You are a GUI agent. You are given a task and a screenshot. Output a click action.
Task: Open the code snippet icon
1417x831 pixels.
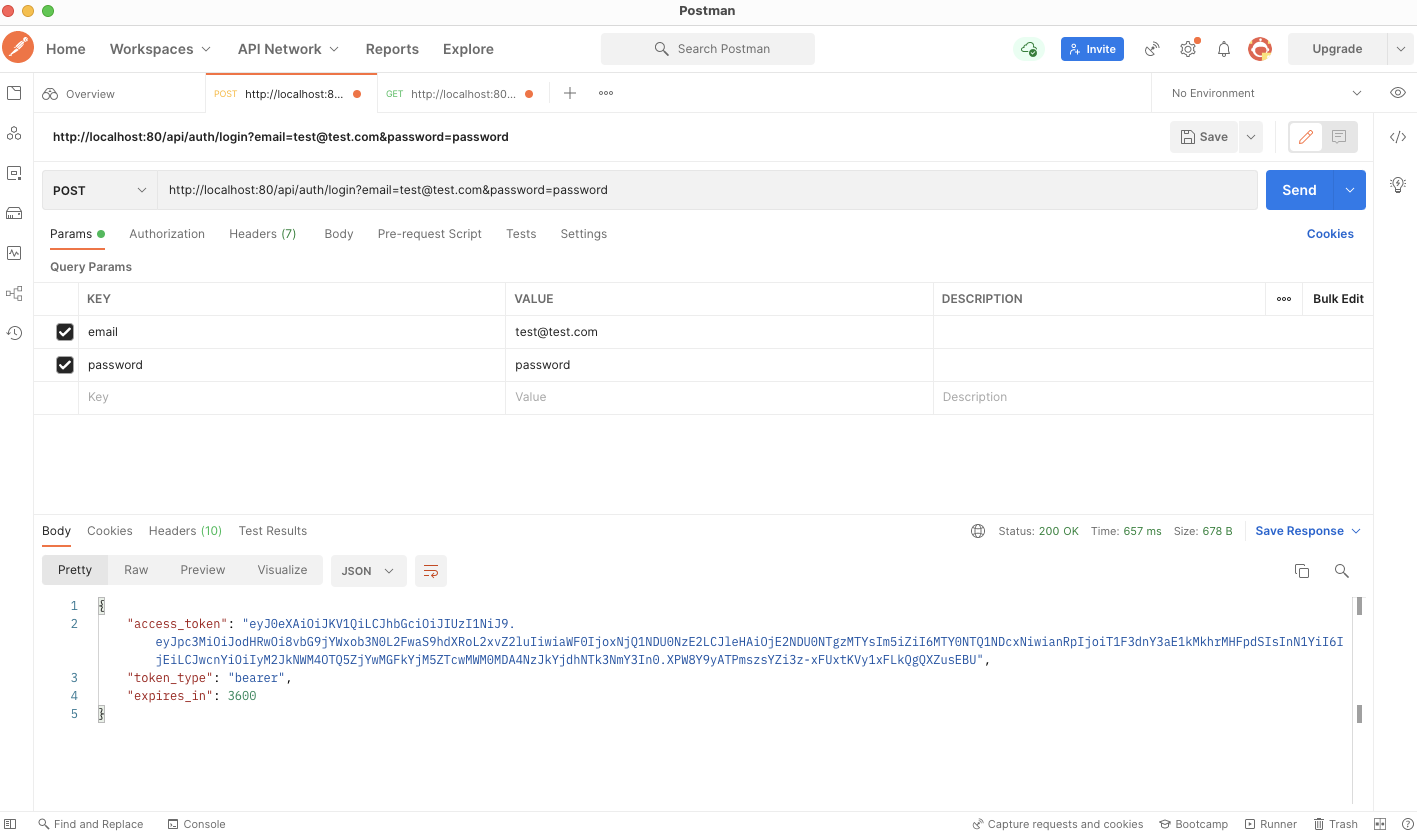pyautogui.click(x=1398, y=137)
